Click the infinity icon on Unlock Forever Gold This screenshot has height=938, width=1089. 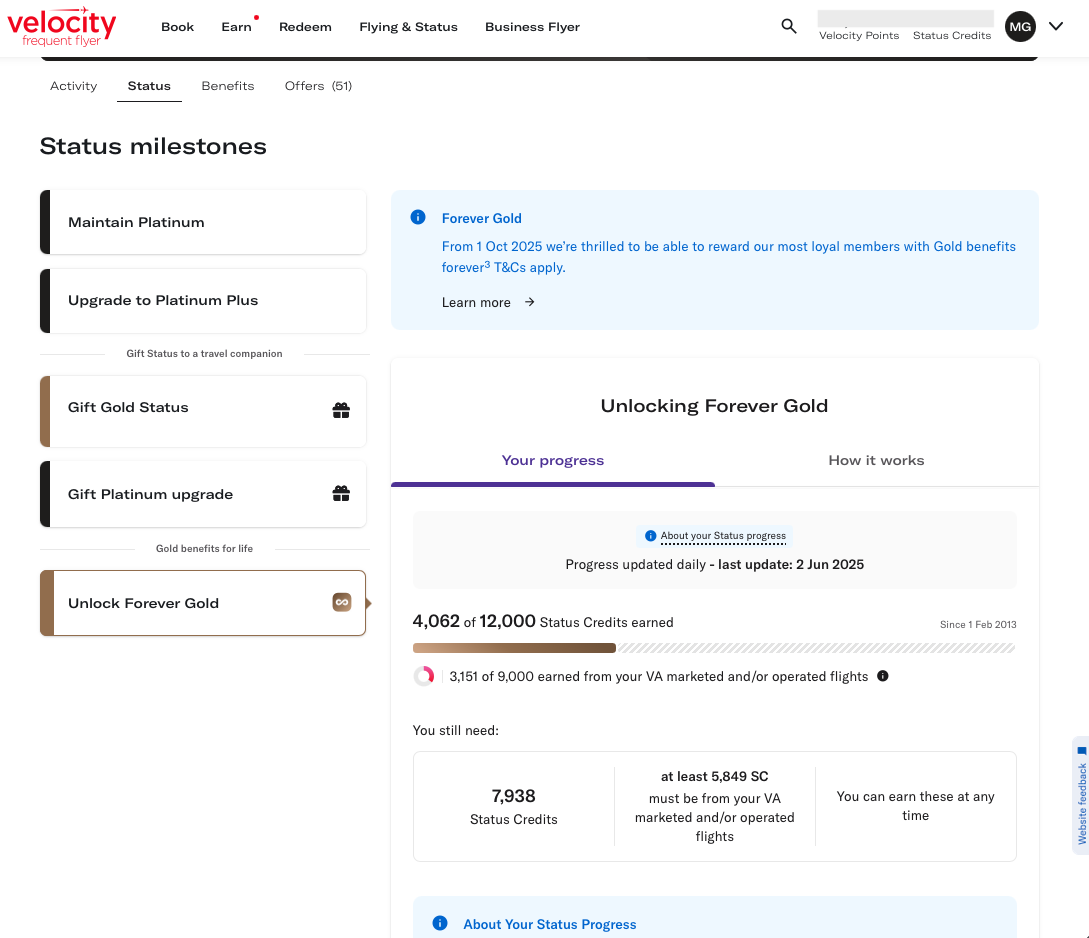click(342, 602)
